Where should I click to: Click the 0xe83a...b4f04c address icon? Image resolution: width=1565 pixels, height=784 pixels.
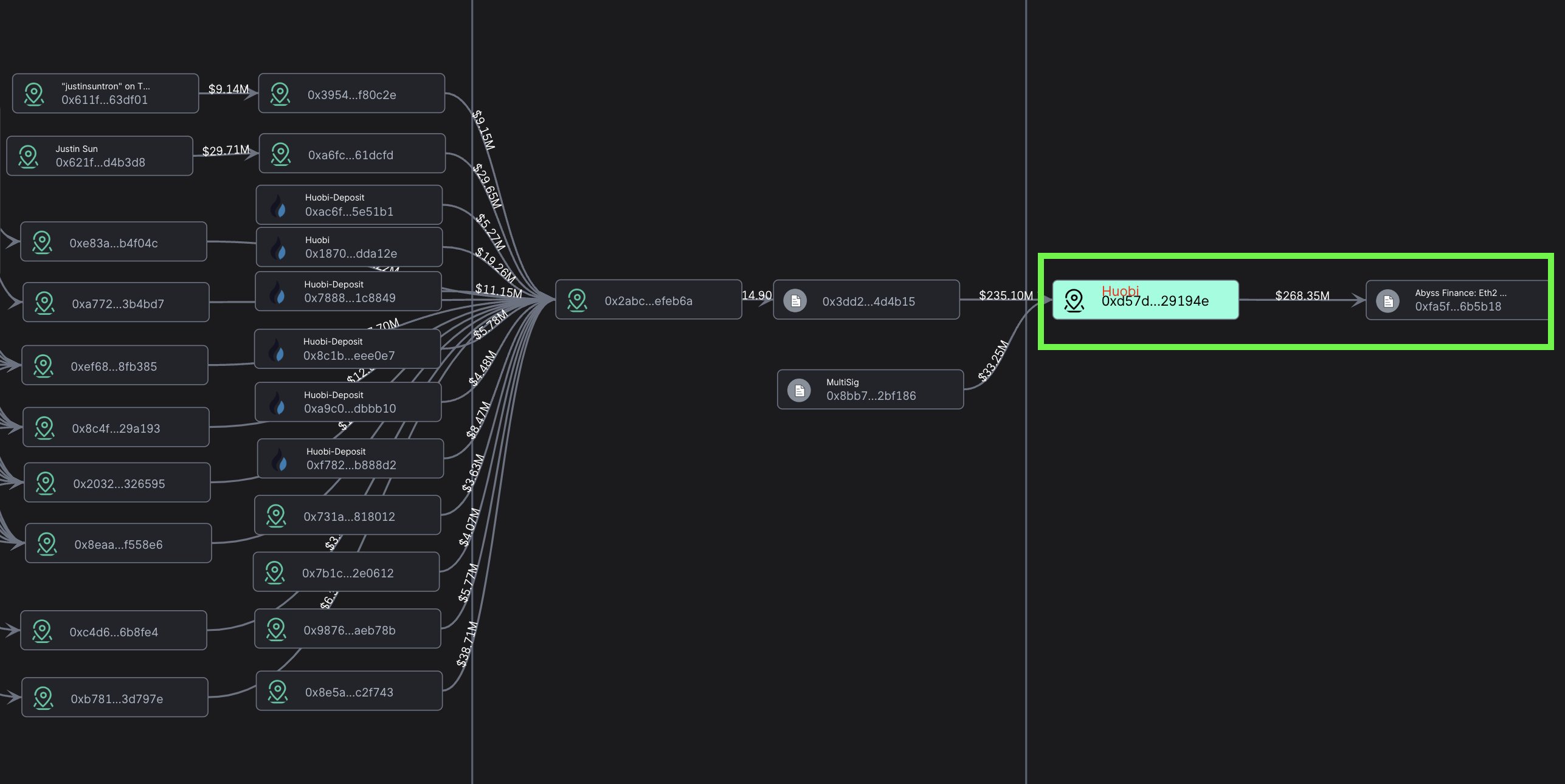coord(42,242)
